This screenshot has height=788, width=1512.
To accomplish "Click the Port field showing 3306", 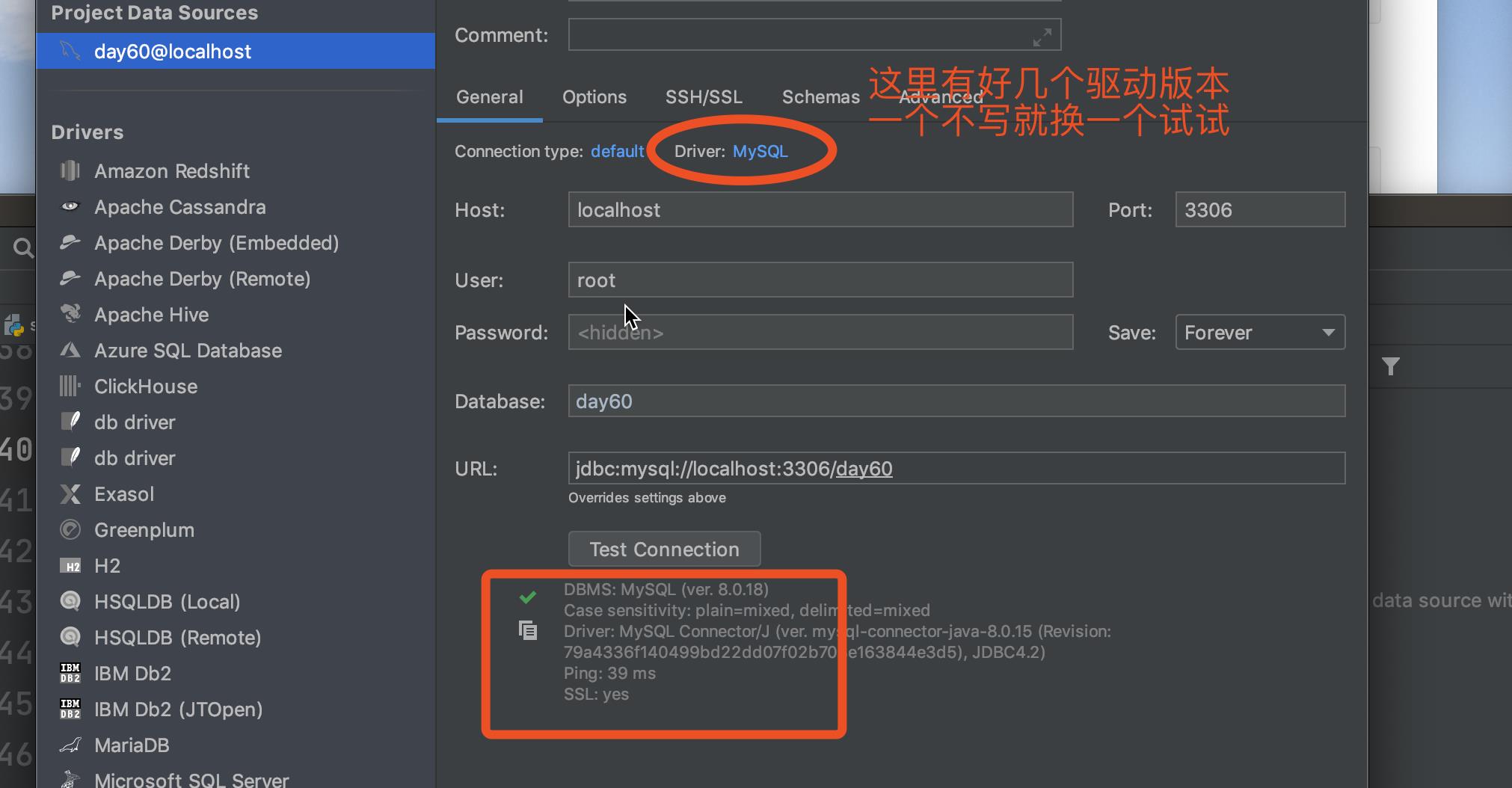I will (1260, 209).
